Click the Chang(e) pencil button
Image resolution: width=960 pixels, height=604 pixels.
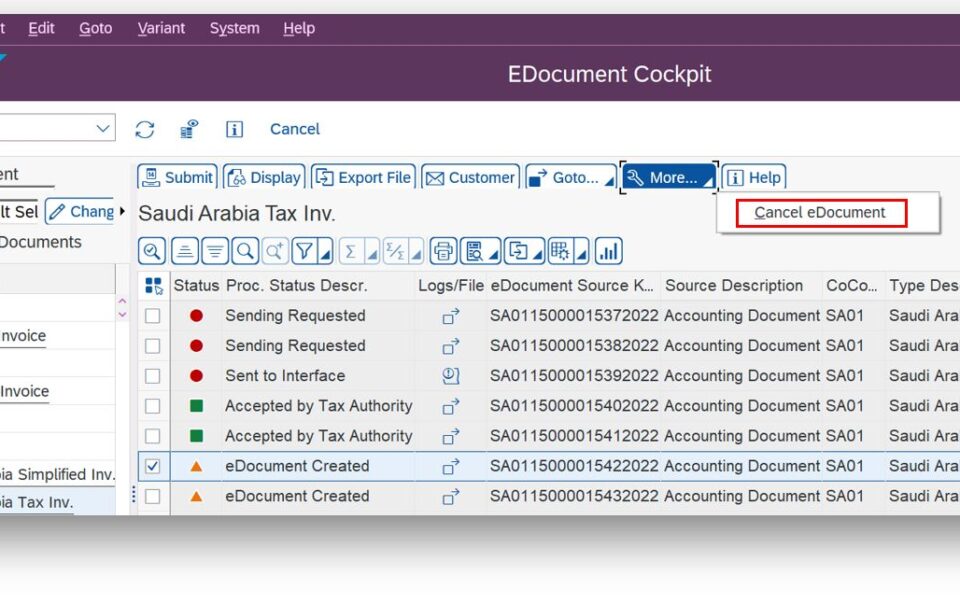tap(80, 212)
